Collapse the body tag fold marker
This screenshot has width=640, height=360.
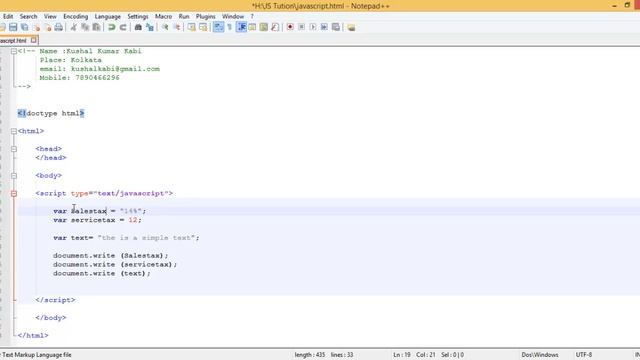14,176
